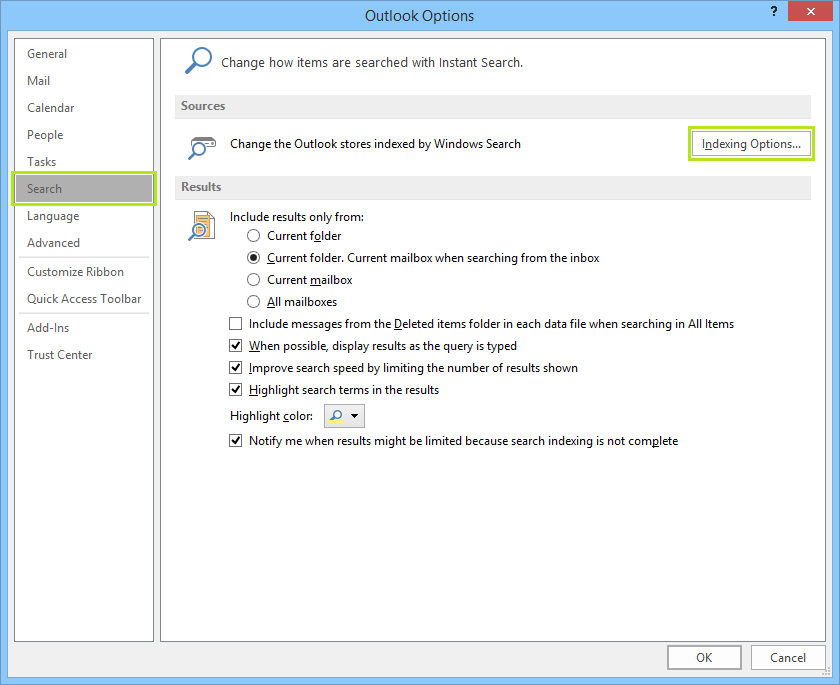This screenshot has height=685, width=840.
Task: Open the Help question mark icon
Action: [x=773, y=11]
